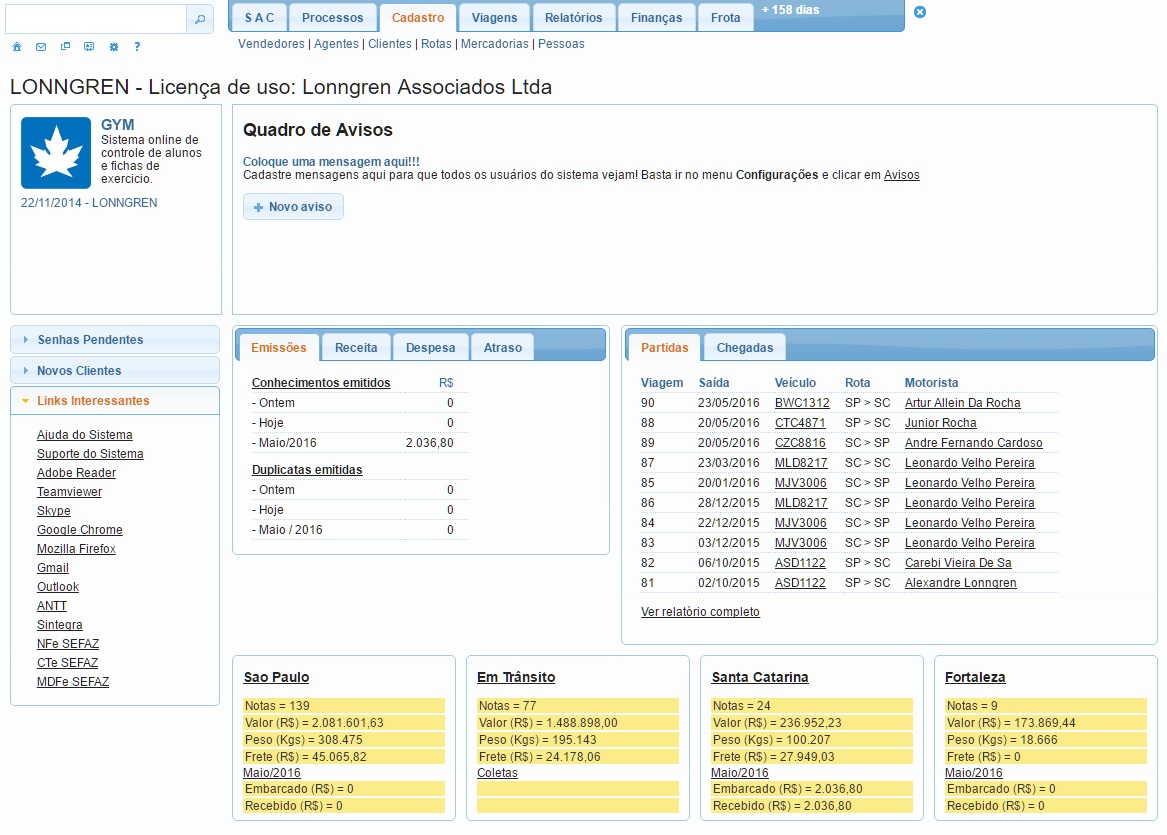The width and height of the screenshot is (1167, 835).
Task: Open the Mercadorias submenu link
Action: [495, 44]
